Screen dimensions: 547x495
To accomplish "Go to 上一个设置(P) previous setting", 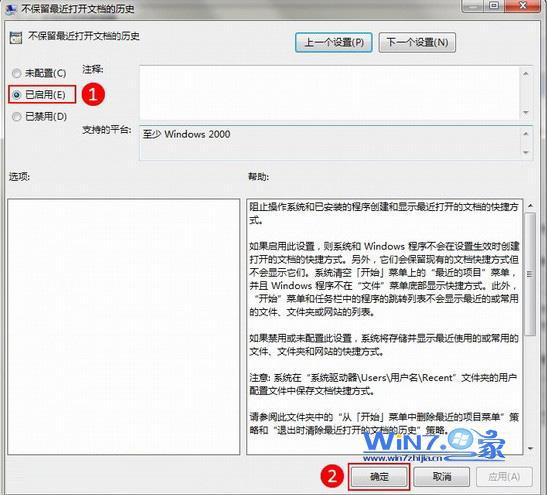I will [334, 43].
